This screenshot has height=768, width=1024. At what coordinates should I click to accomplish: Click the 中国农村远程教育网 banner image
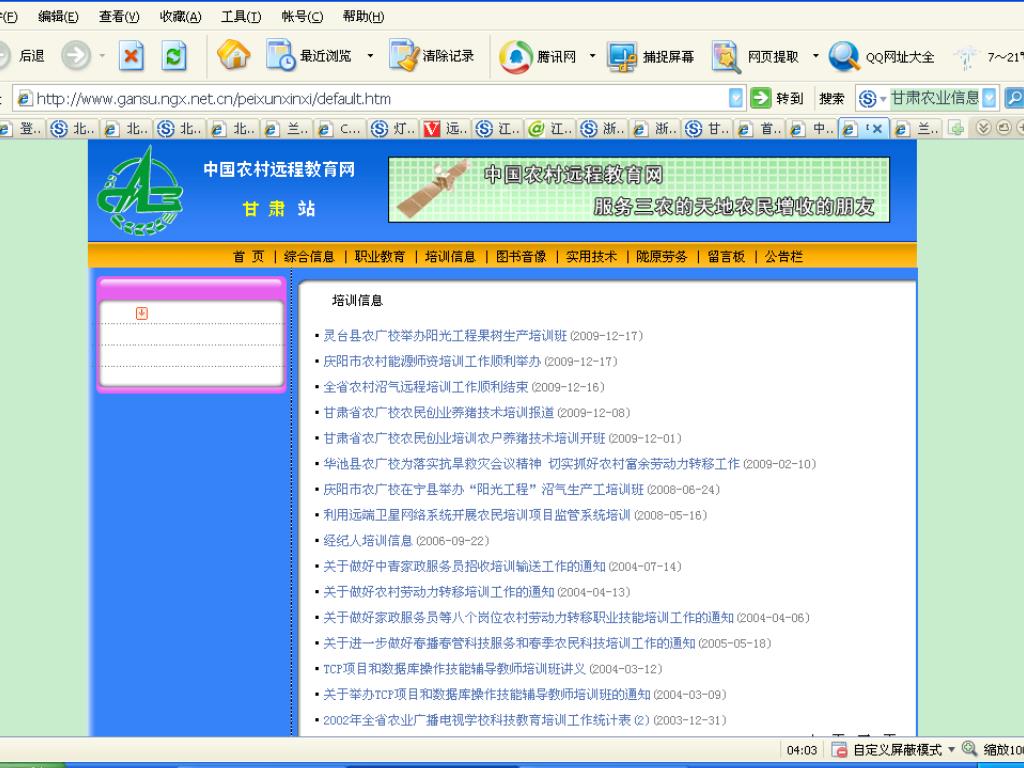coord(639,189)
